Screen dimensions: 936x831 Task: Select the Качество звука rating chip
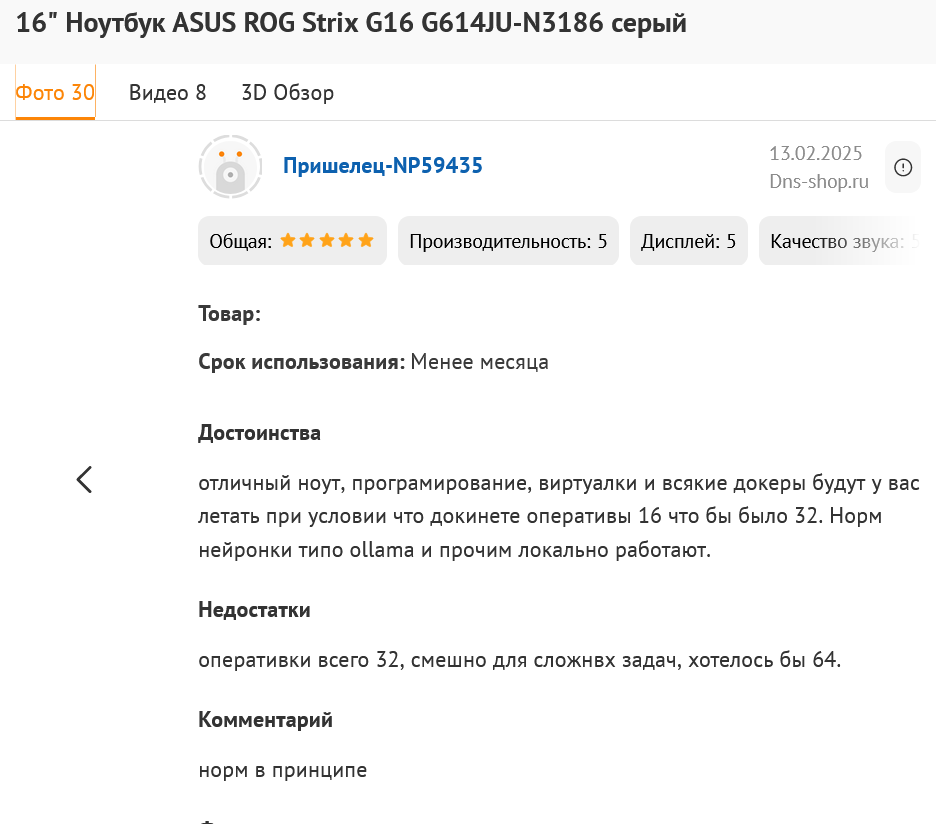pyautogui.click(x=840, y=241)
